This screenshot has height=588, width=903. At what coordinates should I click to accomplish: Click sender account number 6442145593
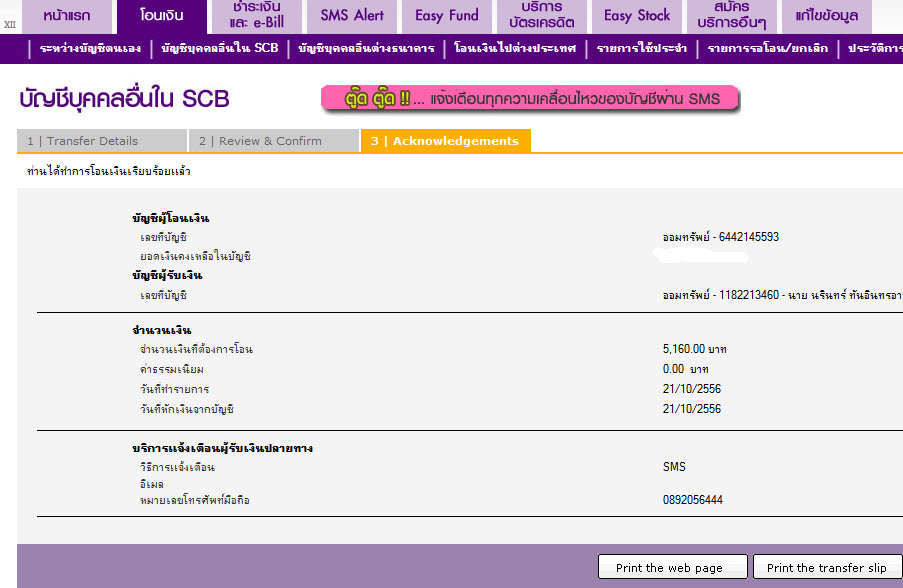pos(749,237)
